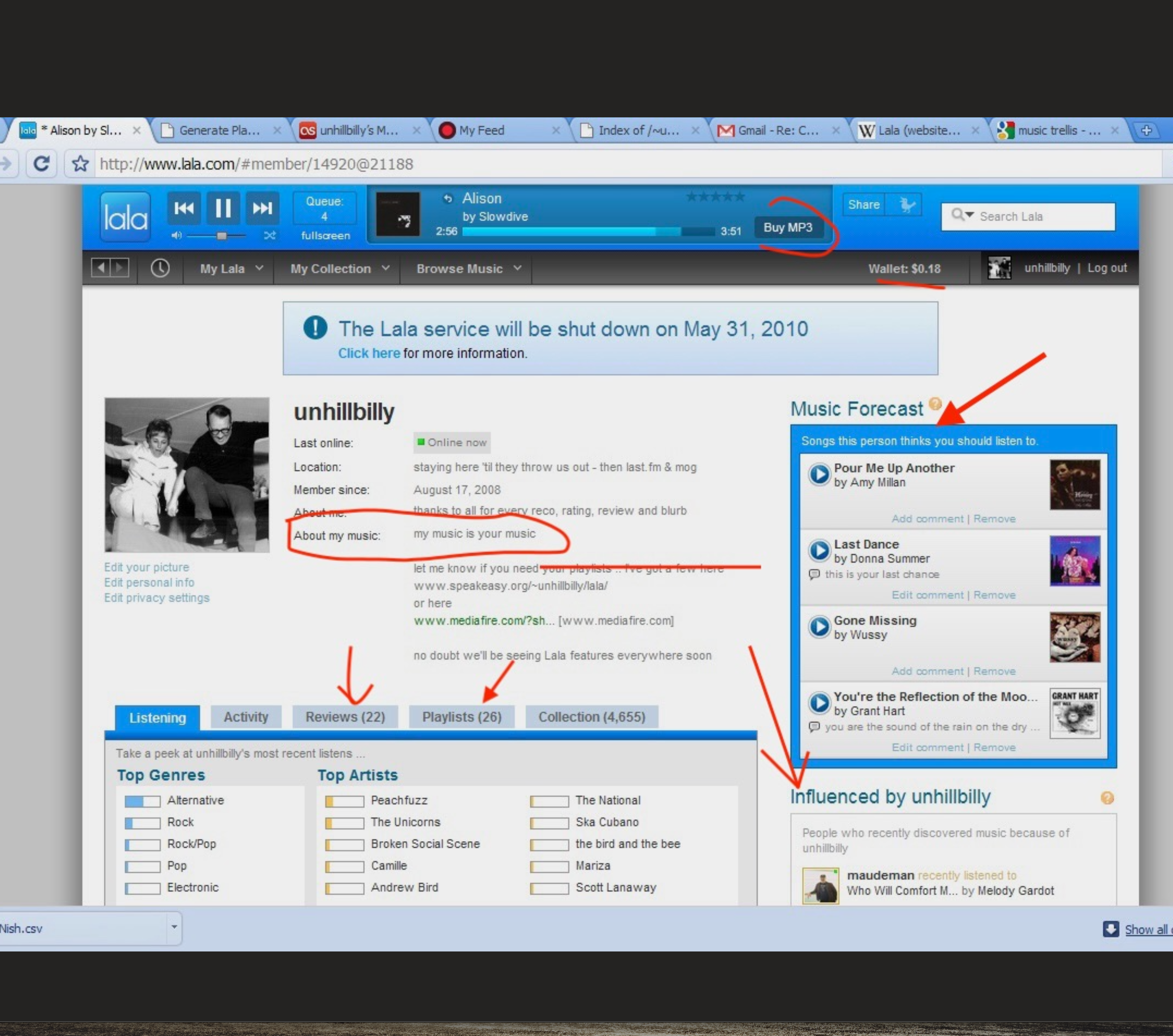
Task: Play Pour Me Up Another song
Action: coord(819,474)
